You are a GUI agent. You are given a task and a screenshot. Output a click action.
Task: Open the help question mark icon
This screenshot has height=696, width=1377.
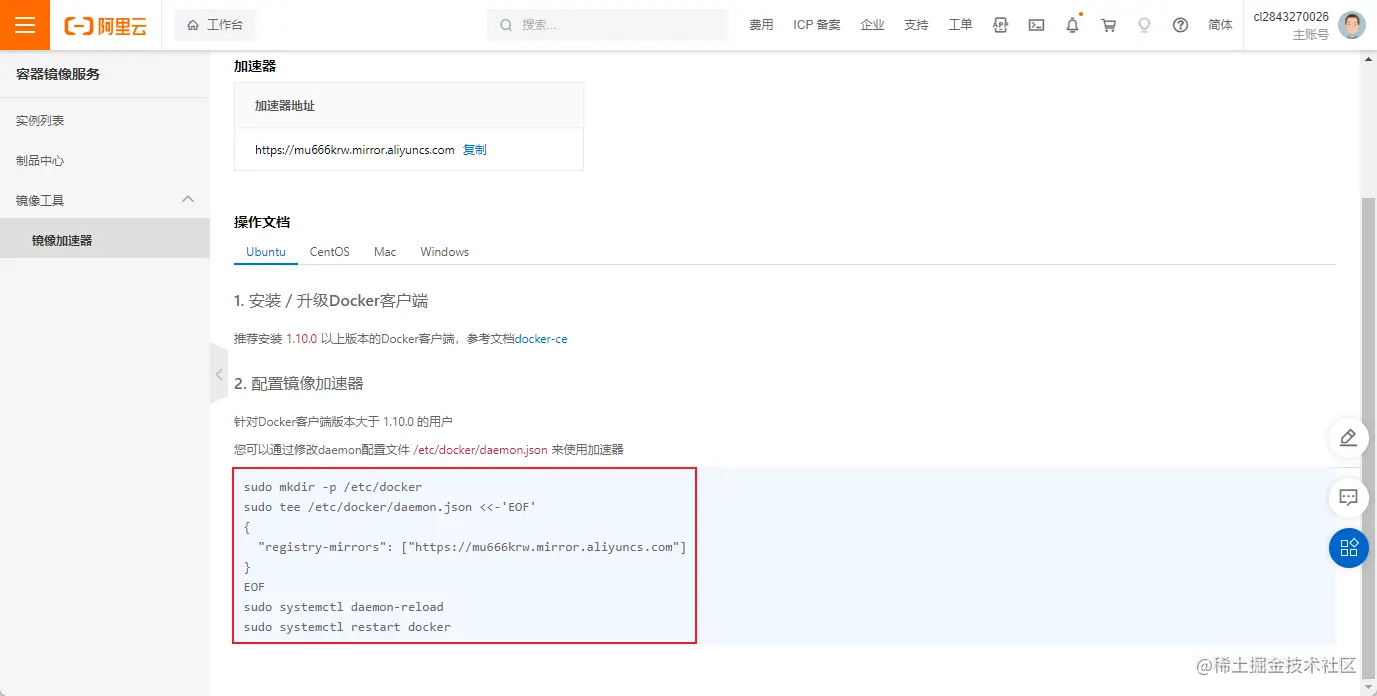click(1180, 24)
